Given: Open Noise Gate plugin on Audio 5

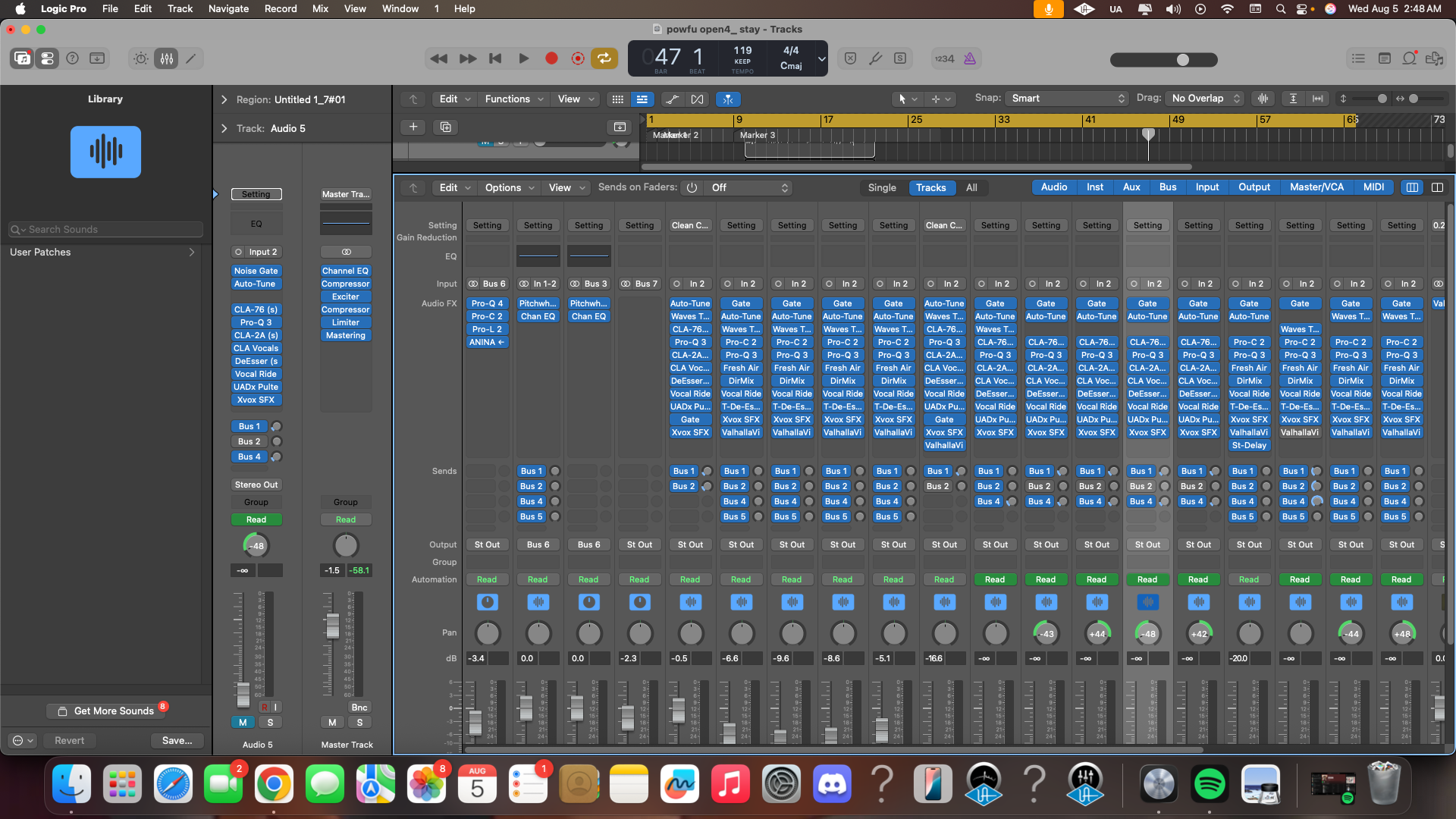Looking at the screenshot, I should click(x=256, y=271).
